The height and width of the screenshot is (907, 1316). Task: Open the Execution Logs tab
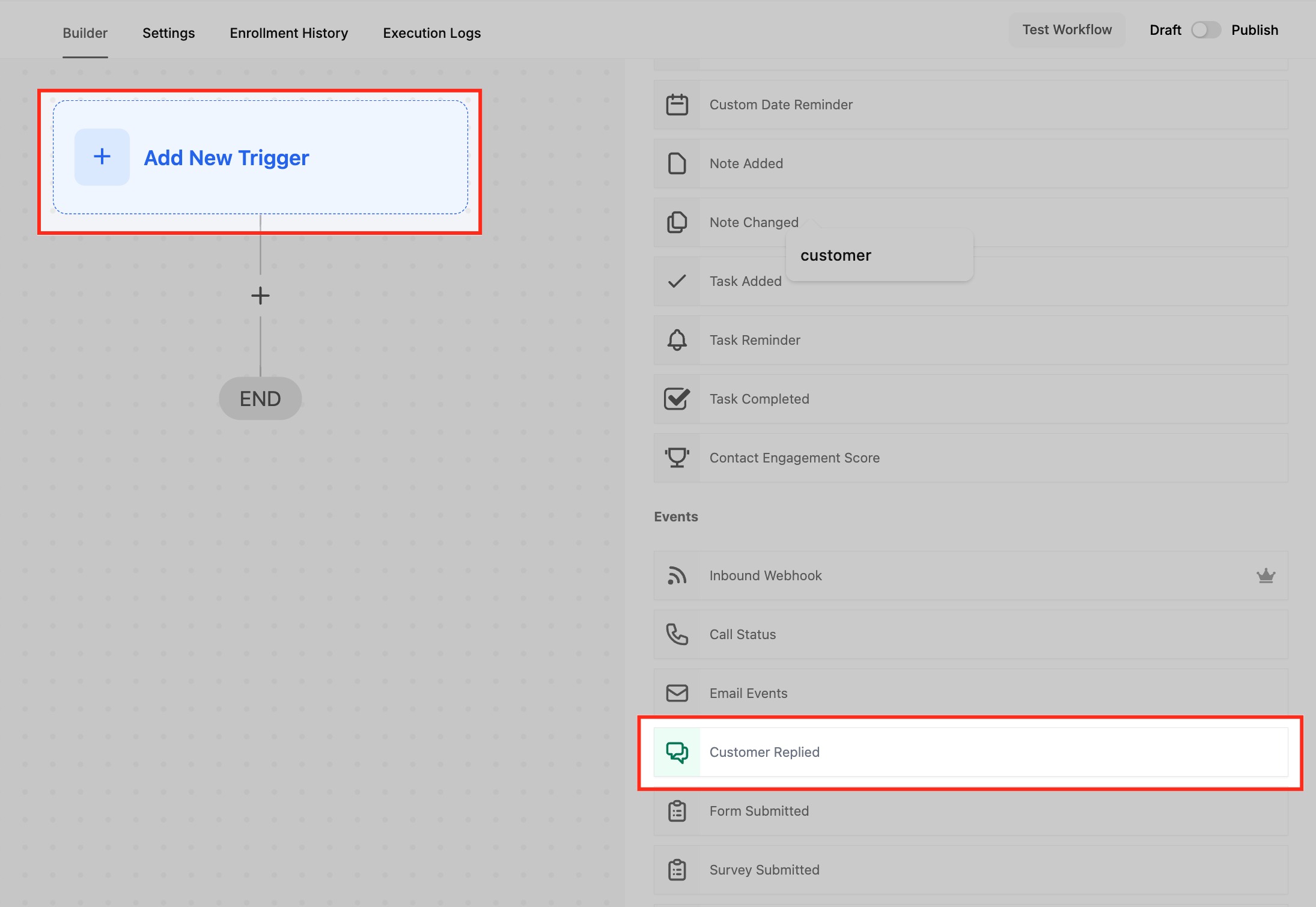pos(431,33)
